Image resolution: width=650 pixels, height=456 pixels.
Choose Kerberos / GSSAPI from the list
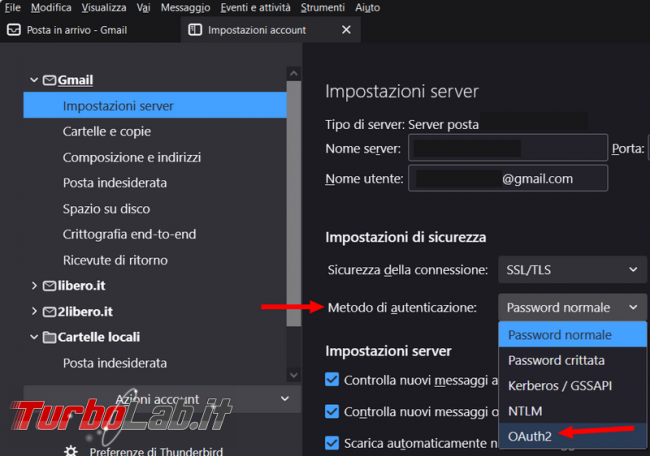click(x=572, y=386)
